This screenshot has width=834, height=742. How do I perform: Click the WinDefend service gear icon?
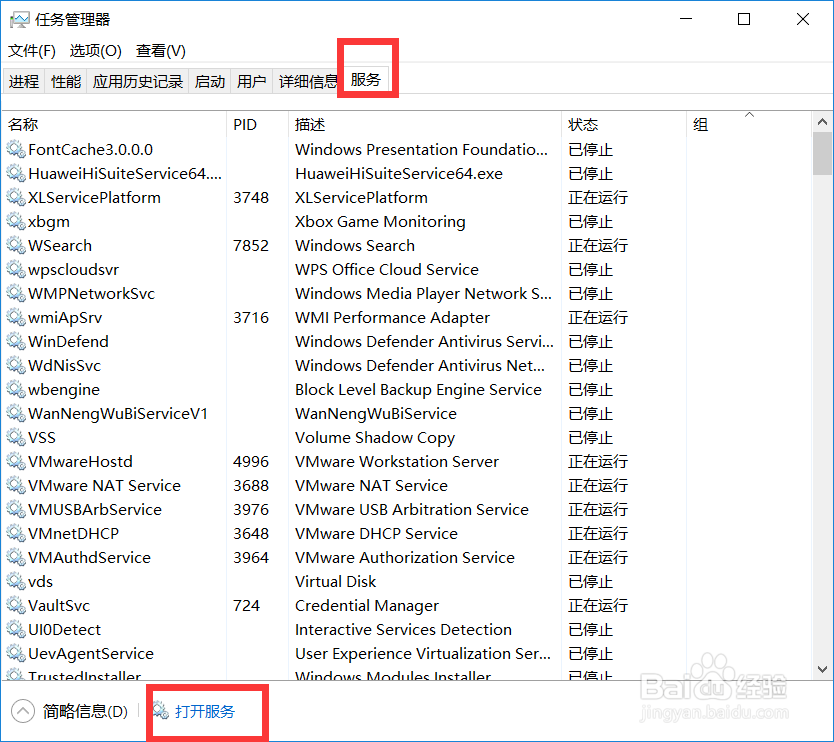[x=17, y=341]
